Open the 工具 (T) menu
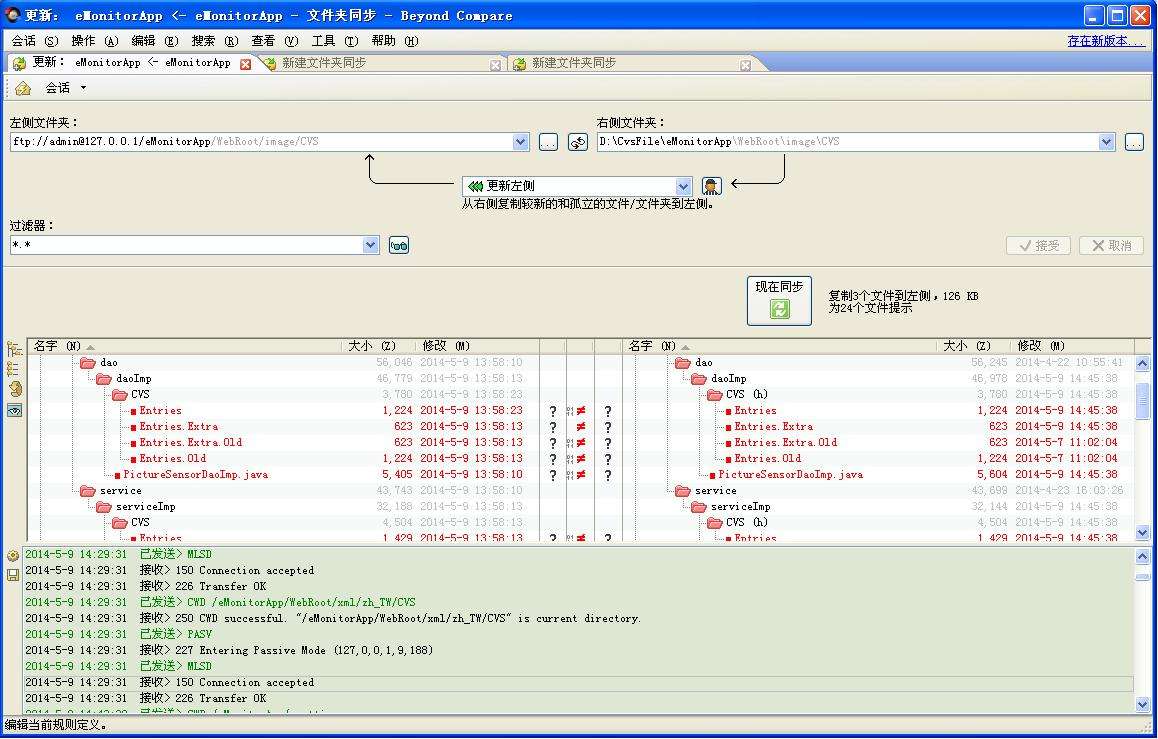1158x739 pixels. (334, 41)
